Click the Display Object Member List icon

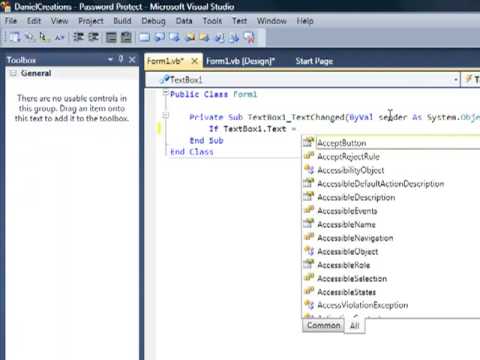coord(14,37)
